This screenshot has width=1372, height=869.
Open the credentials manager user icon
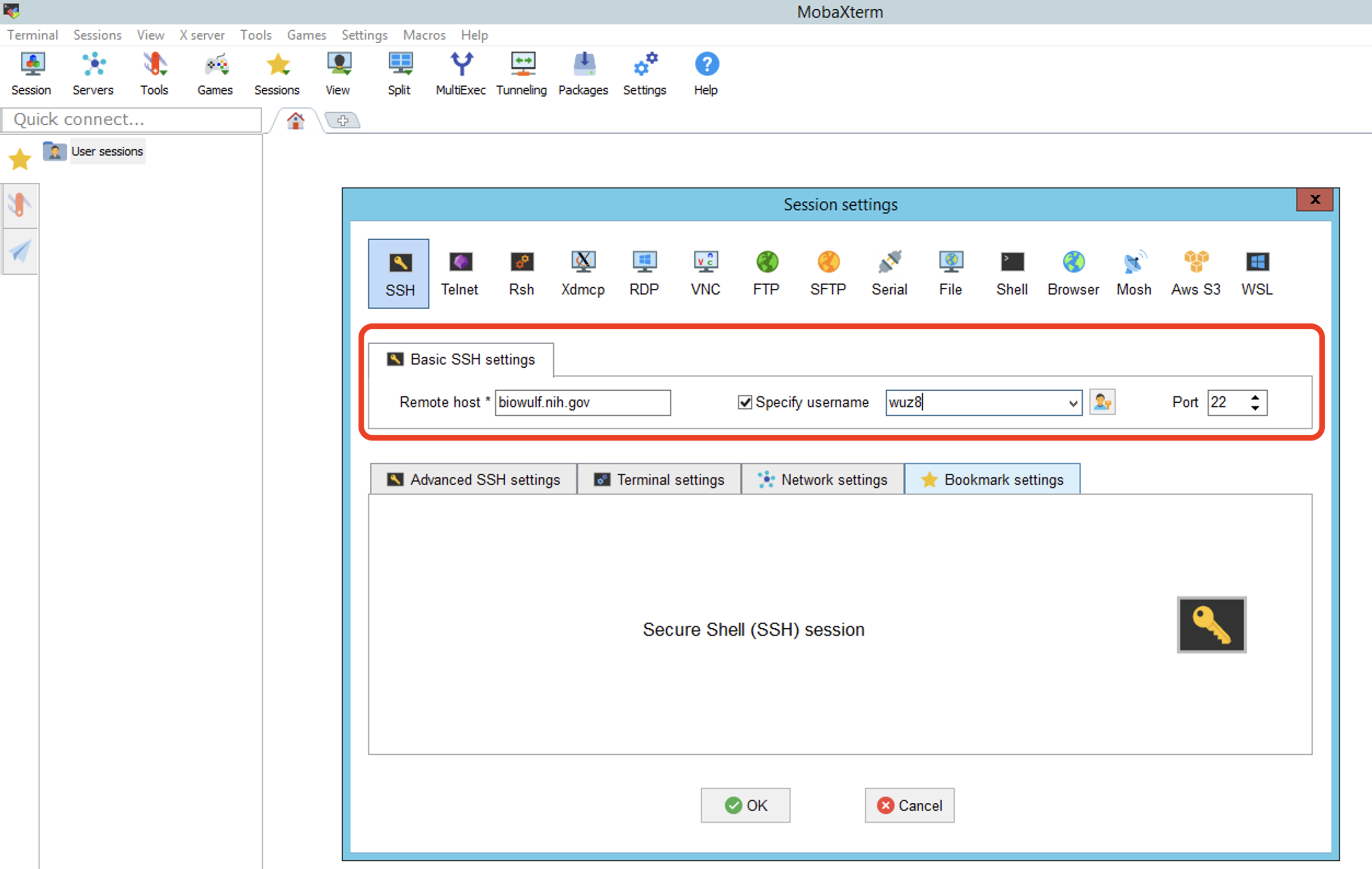pos(1102,403)
